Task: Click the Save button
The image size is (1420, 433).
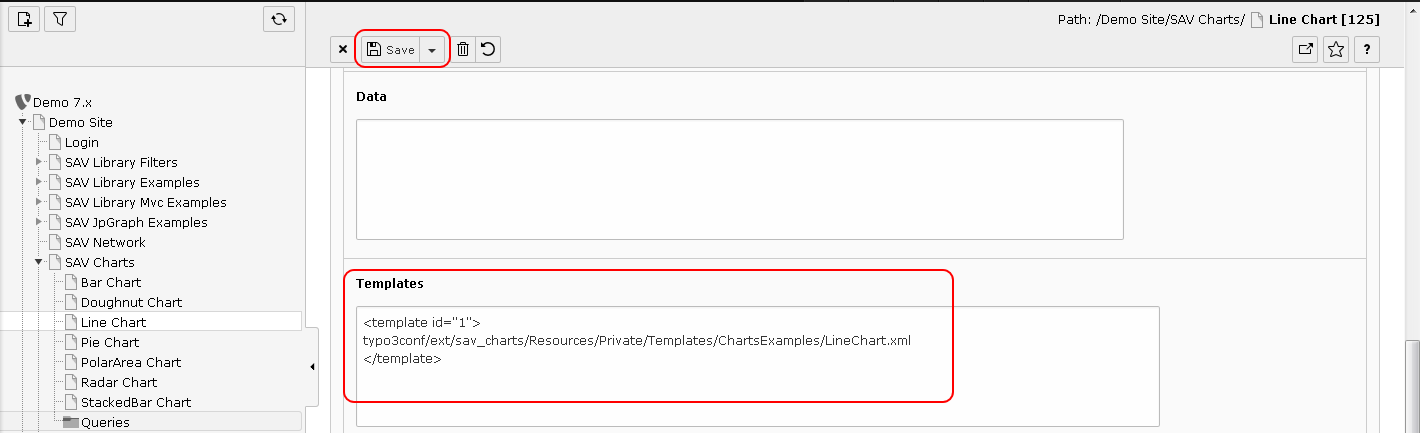Action: click(390, 49)
